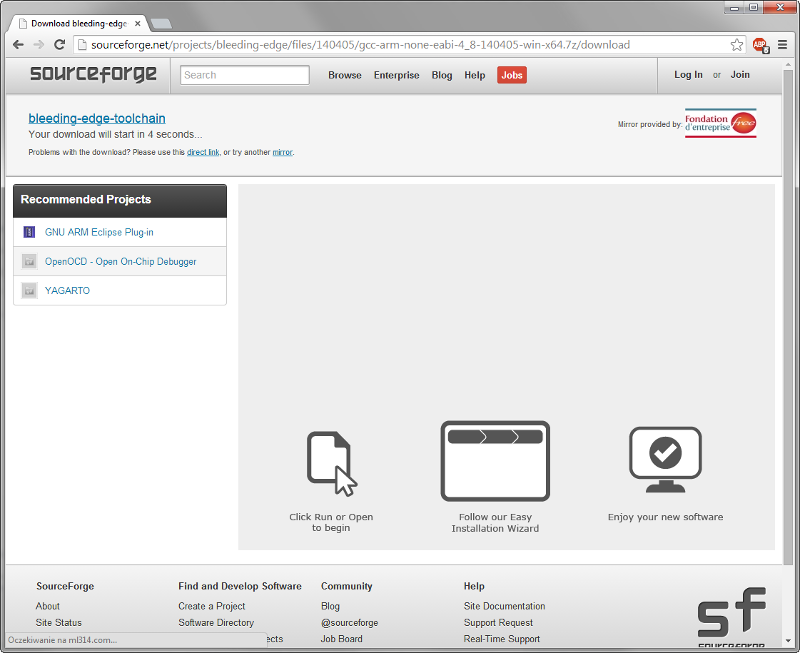Click the scrollbar down arrow
Screen dimensions: 800x653
coord(788,640)
